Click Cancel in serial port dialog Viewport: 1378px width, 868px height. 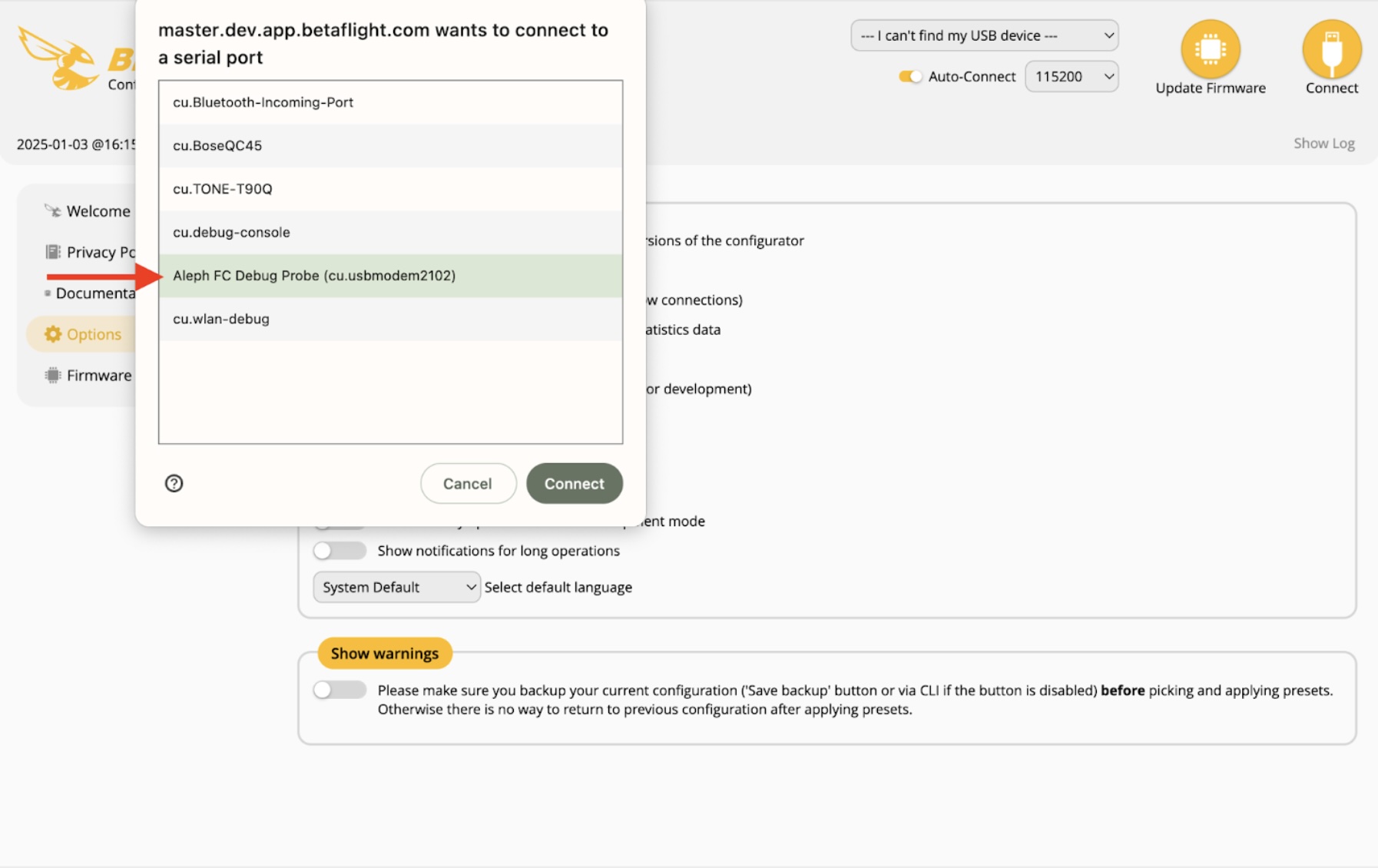(468, 483)
